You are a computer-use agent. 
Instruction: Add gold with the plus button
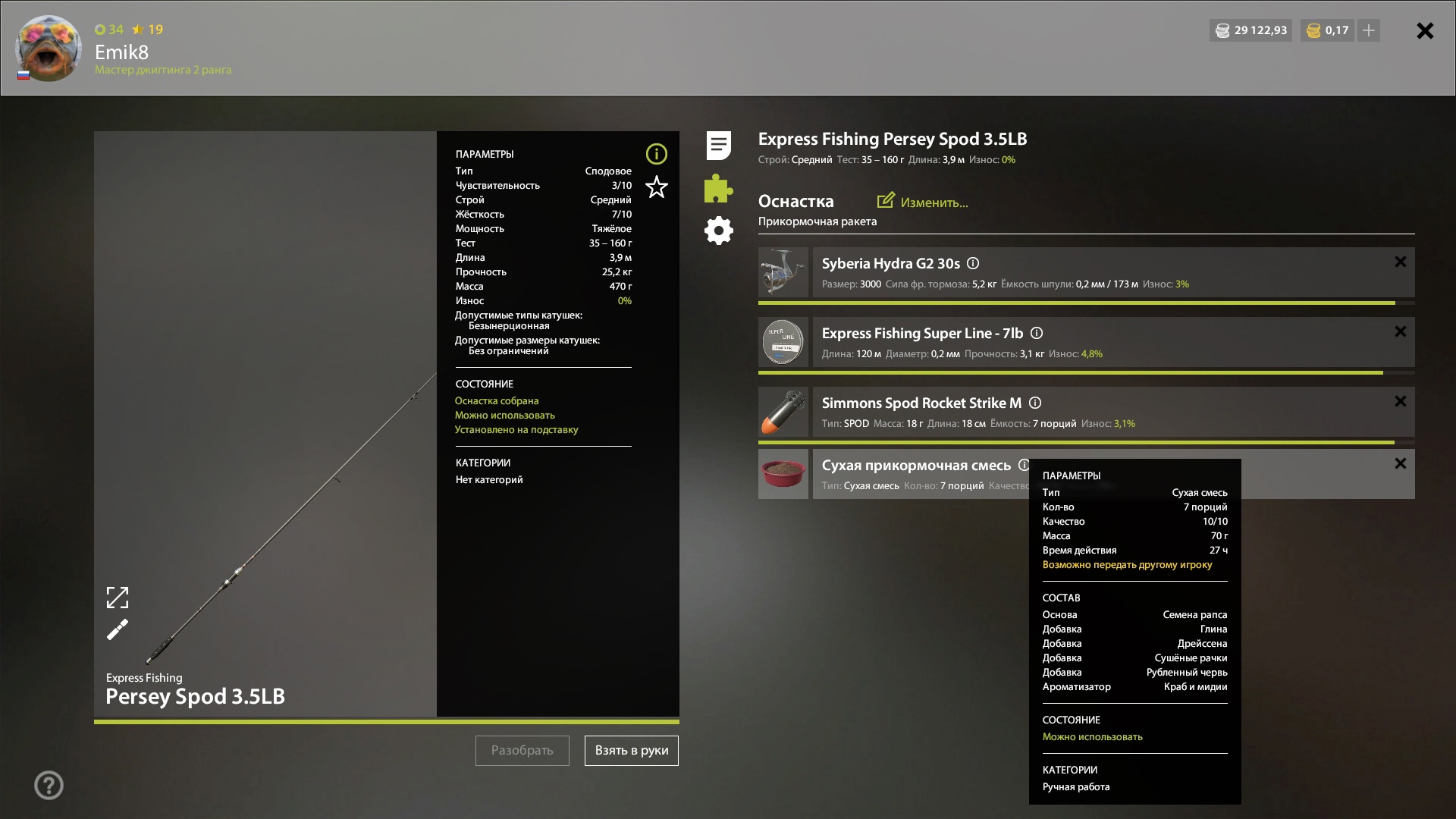(x=1369, y=30)
